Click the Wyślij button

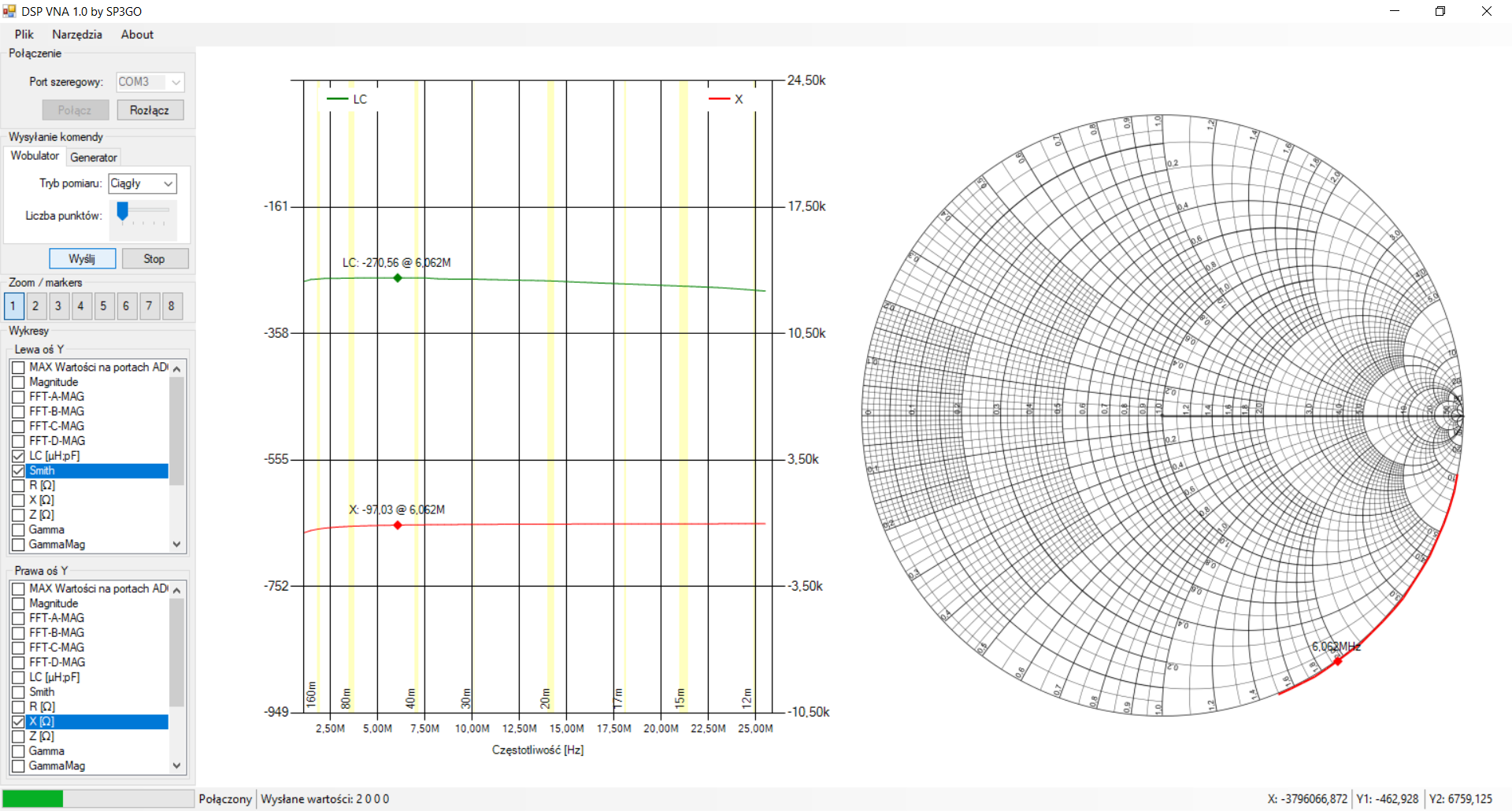tap(82, 259)
